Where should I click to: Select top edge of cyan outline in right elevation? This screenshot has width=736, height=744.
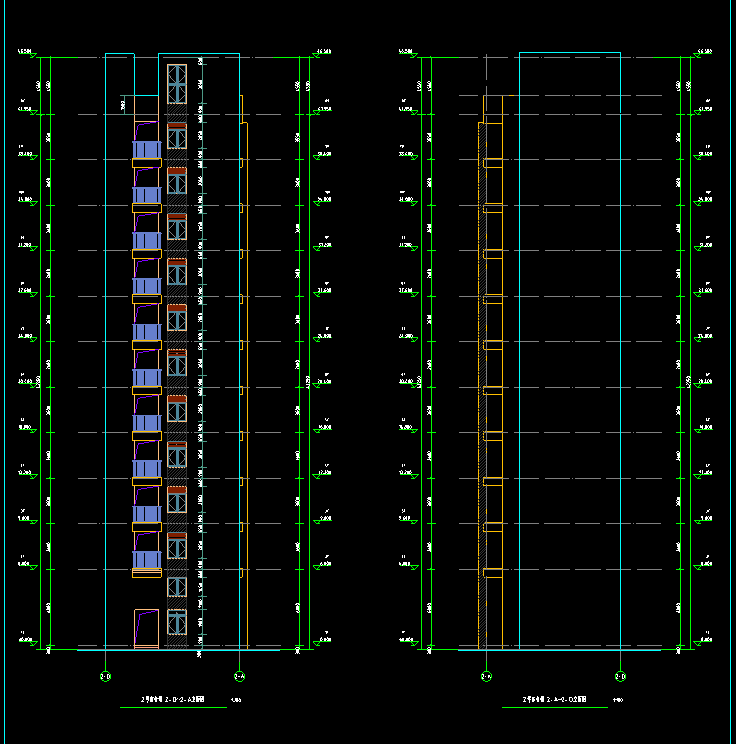click(x=569, y=53)
